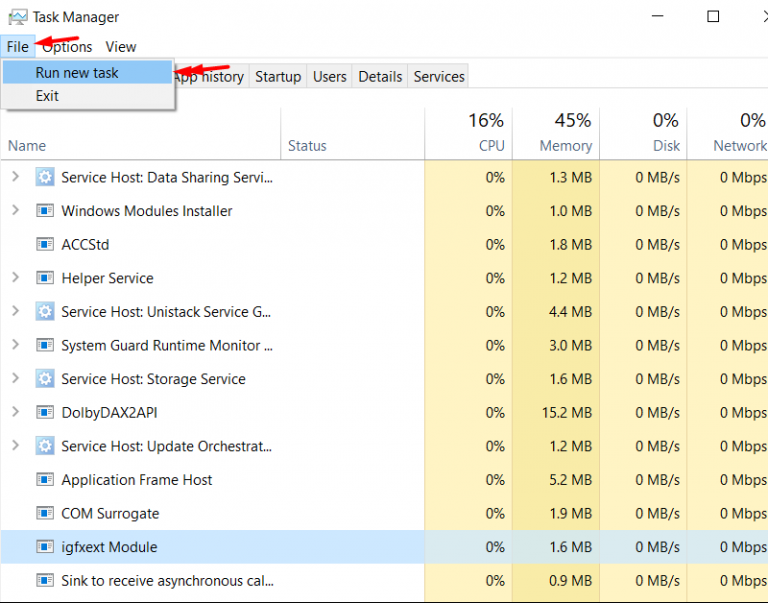Click the Windows Modules Installer process icon

coord(45,211)
